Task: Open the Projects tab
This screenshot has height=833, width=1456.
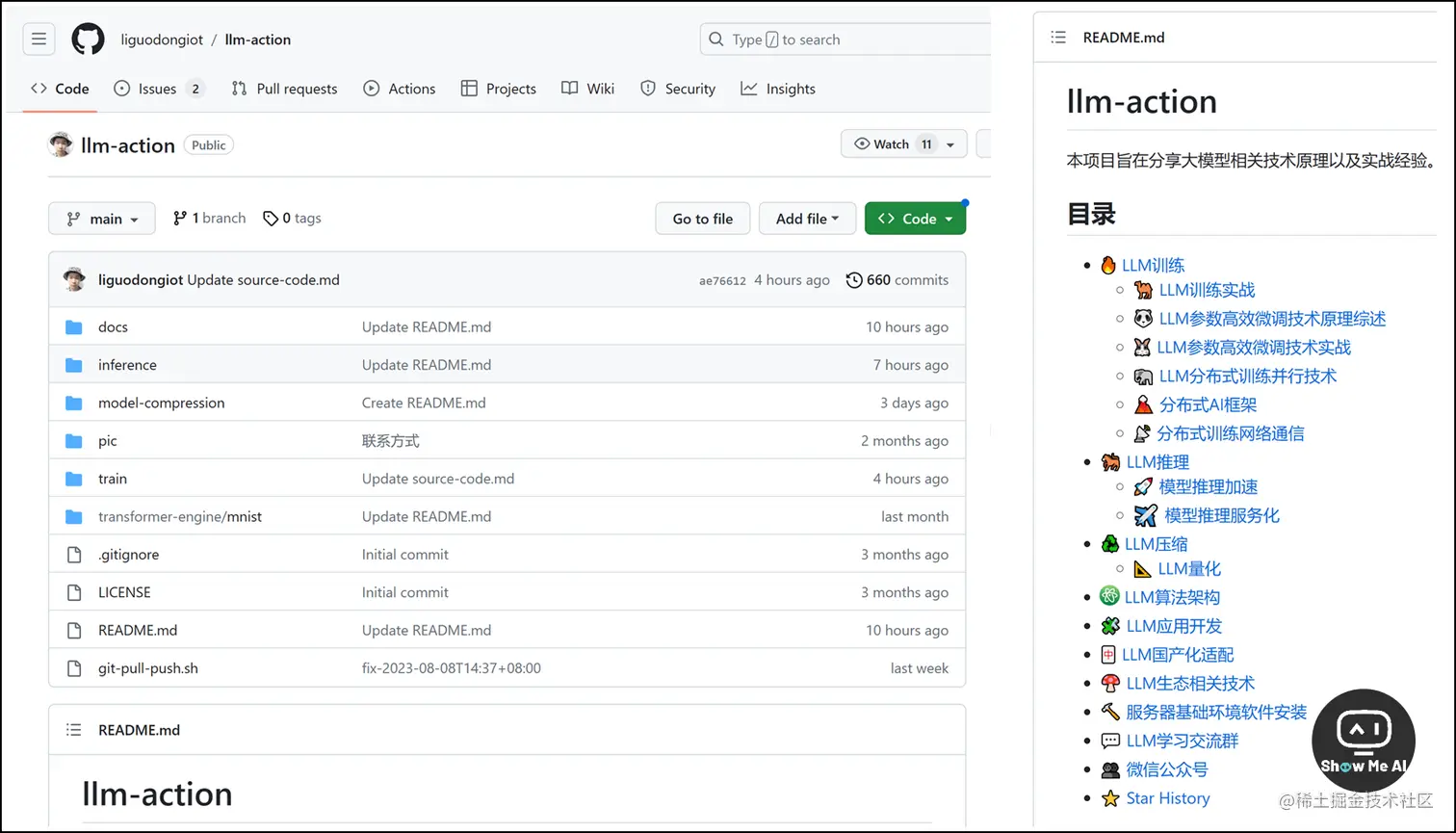Action: (x=498, y=89)
